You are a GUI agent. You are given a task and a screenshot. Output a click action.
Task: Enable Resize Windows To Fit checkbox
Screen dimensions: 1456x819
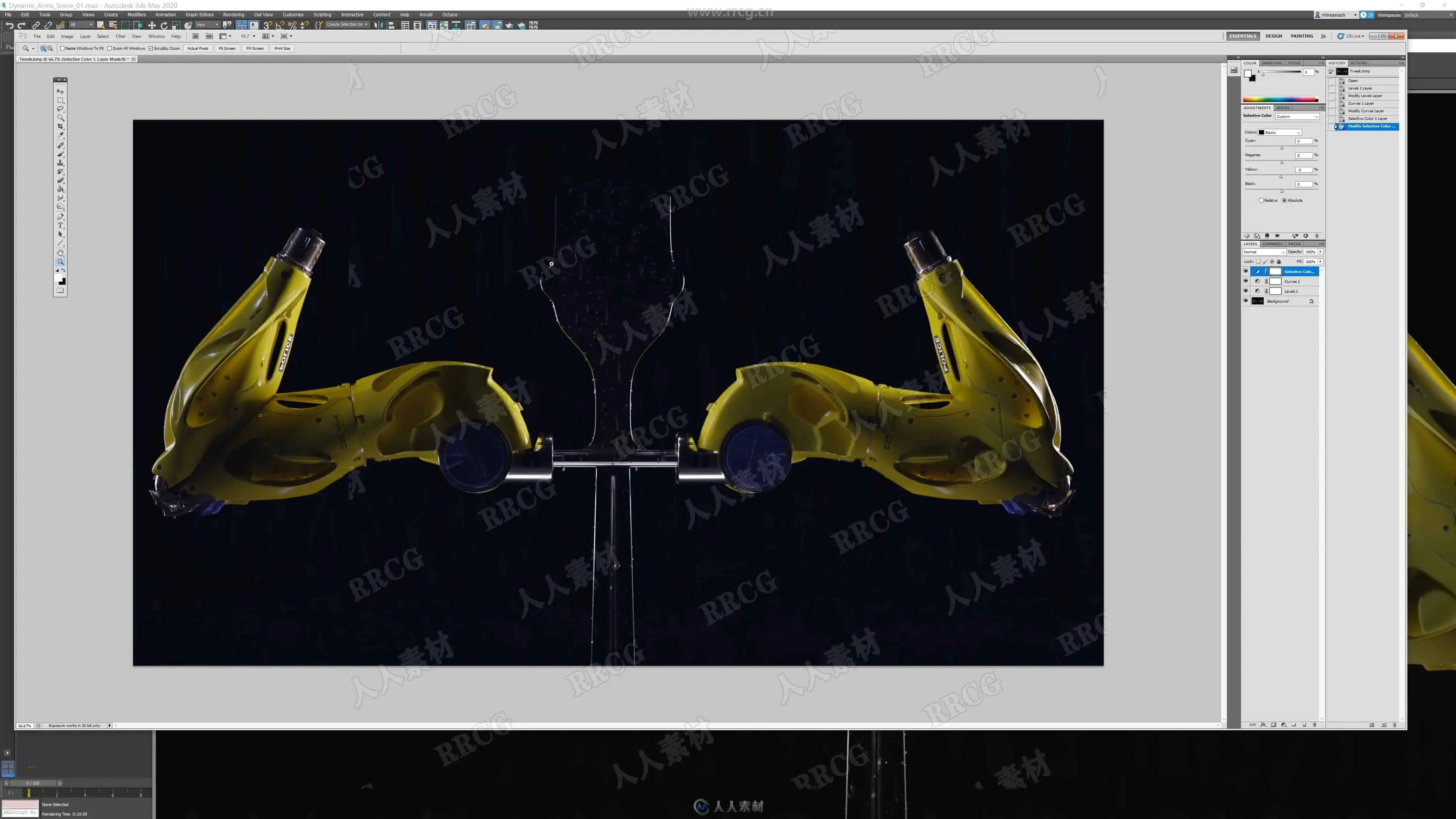pyautogui.click(x=63, y=48)
